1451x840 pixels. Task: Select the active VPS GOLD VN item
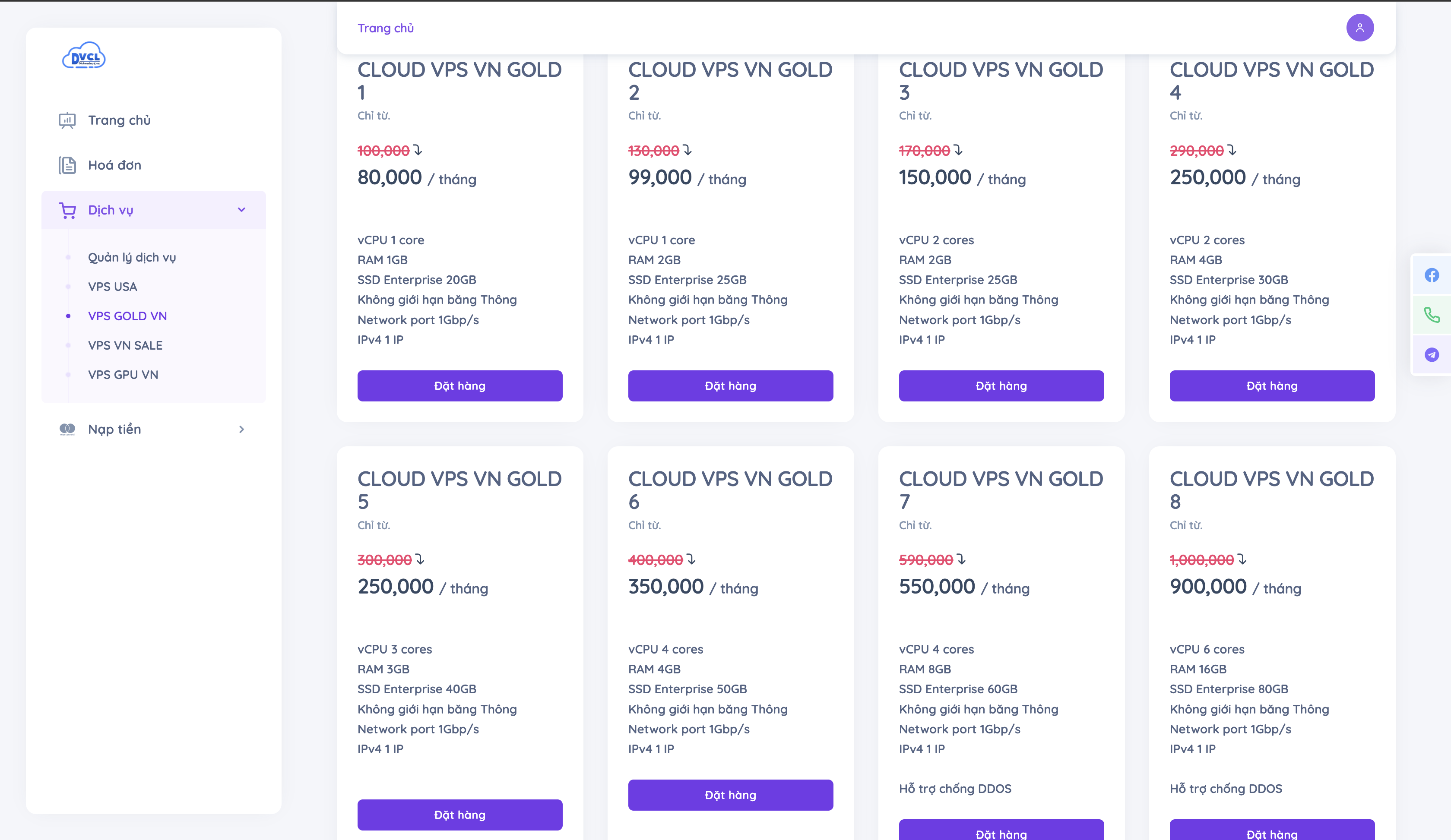(127, 316)
